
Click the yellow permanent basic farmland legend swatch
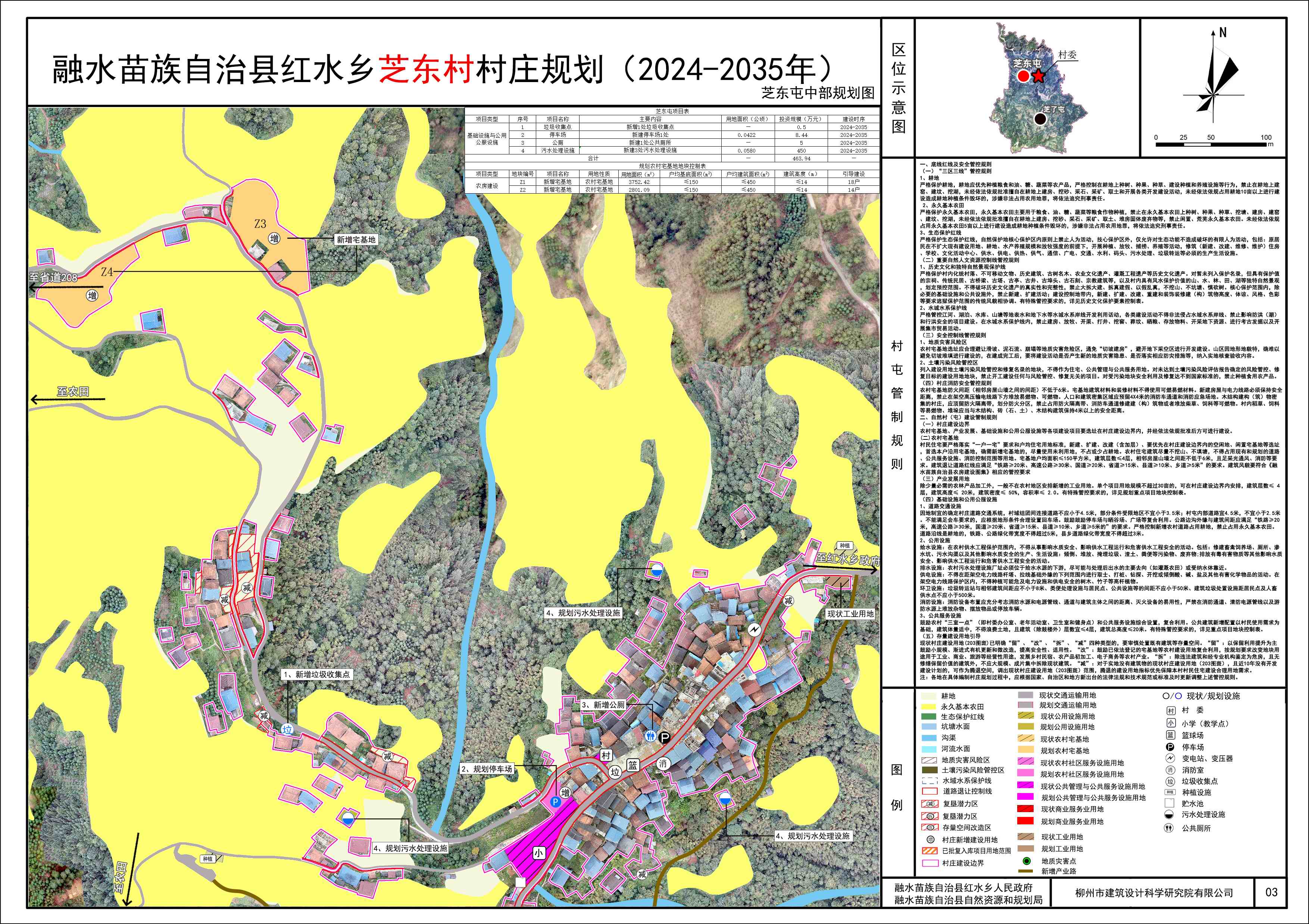929,706
